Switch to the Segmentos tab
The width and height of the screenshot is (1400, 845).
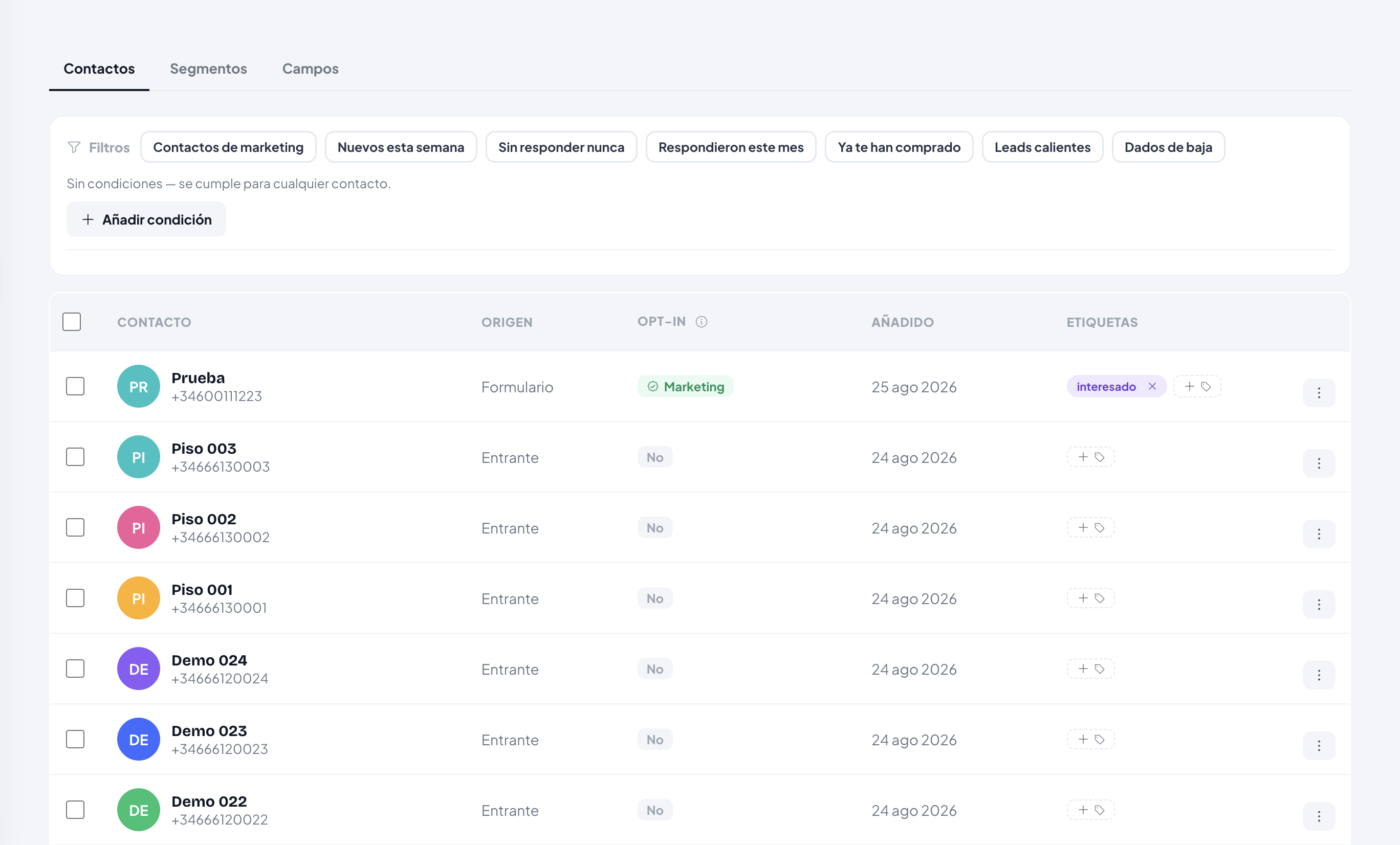209,69
